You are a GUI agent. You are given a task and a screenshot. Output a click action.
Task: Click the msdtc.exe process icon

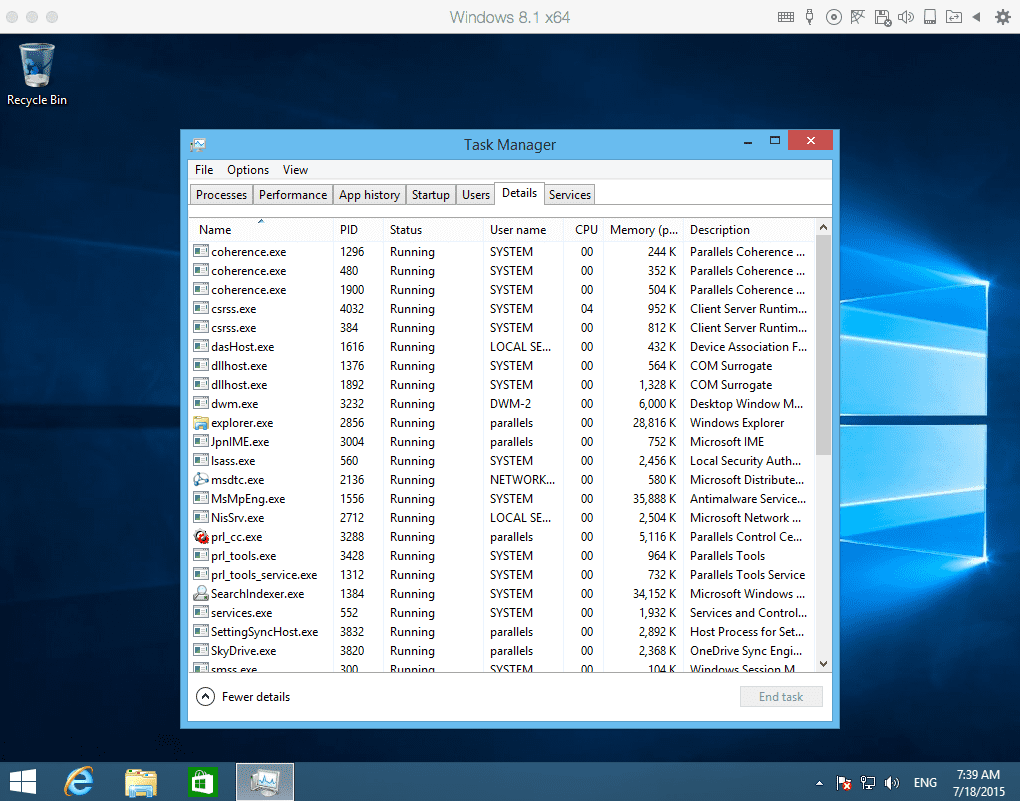click(201, 480)
